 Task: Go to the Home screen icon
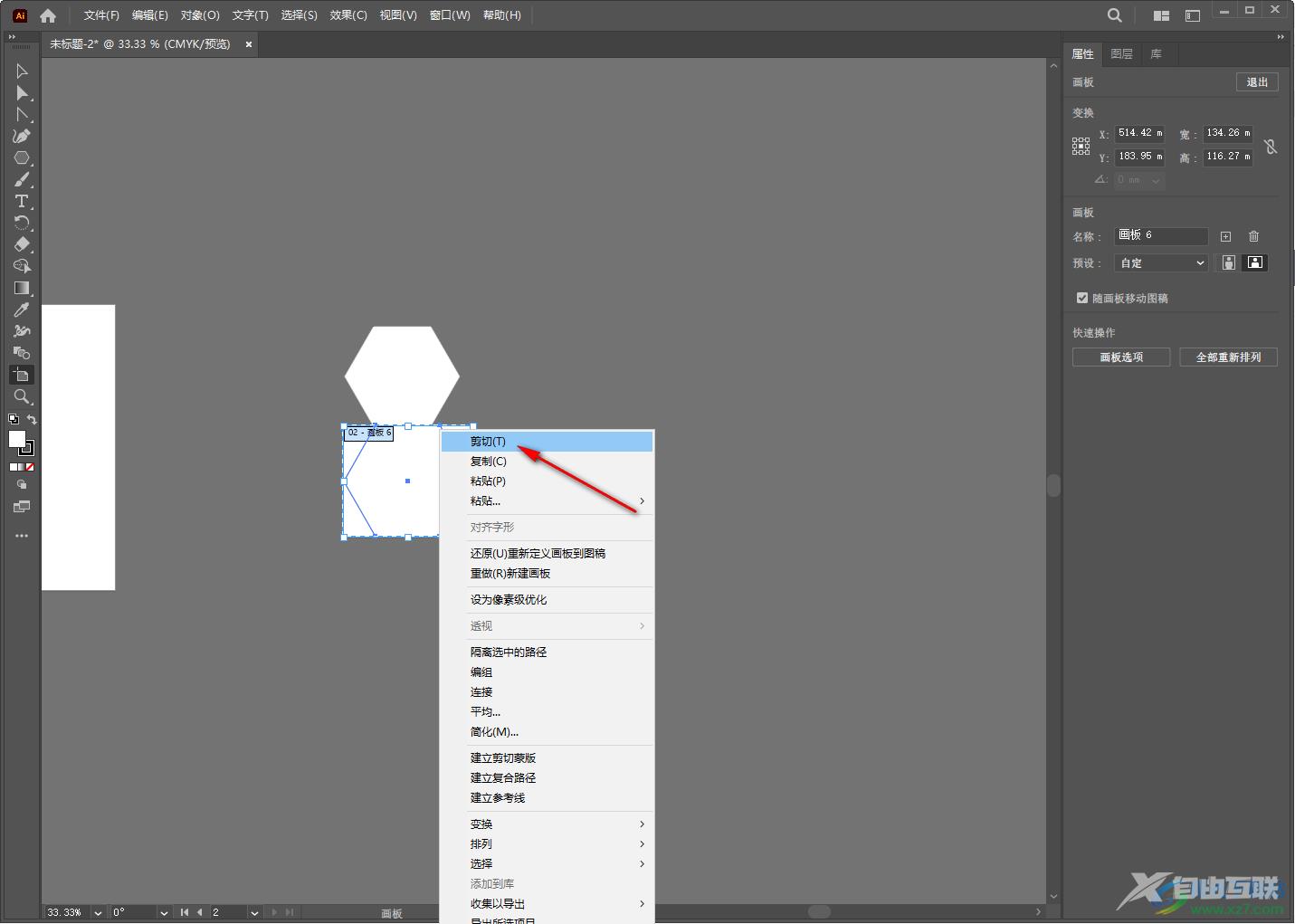tap(48, 15)
